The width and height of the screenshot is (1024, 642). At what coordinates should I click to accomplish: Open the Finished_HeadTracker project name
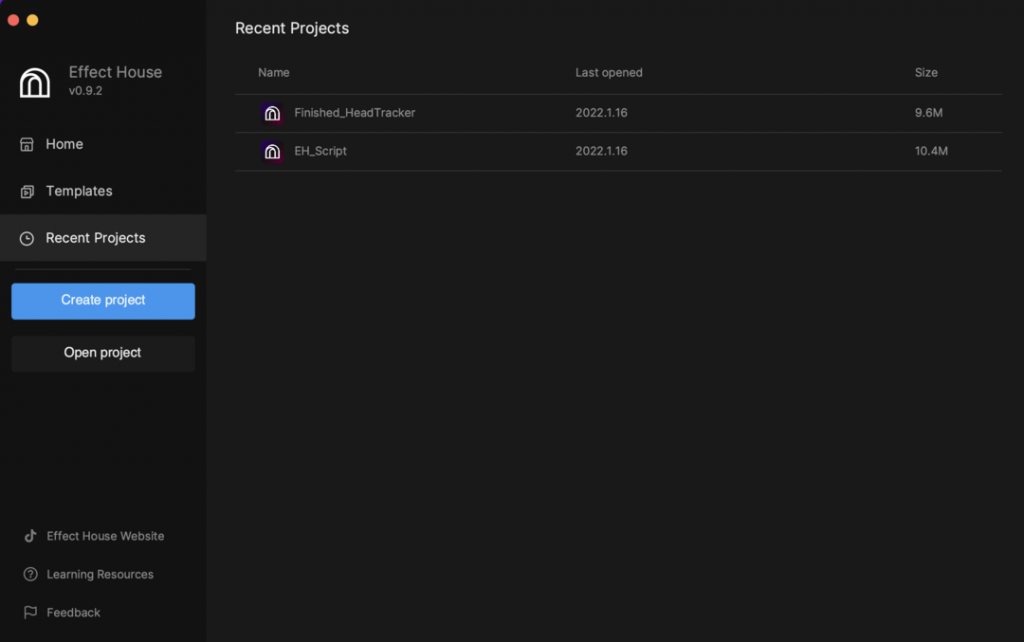(355, 112)
